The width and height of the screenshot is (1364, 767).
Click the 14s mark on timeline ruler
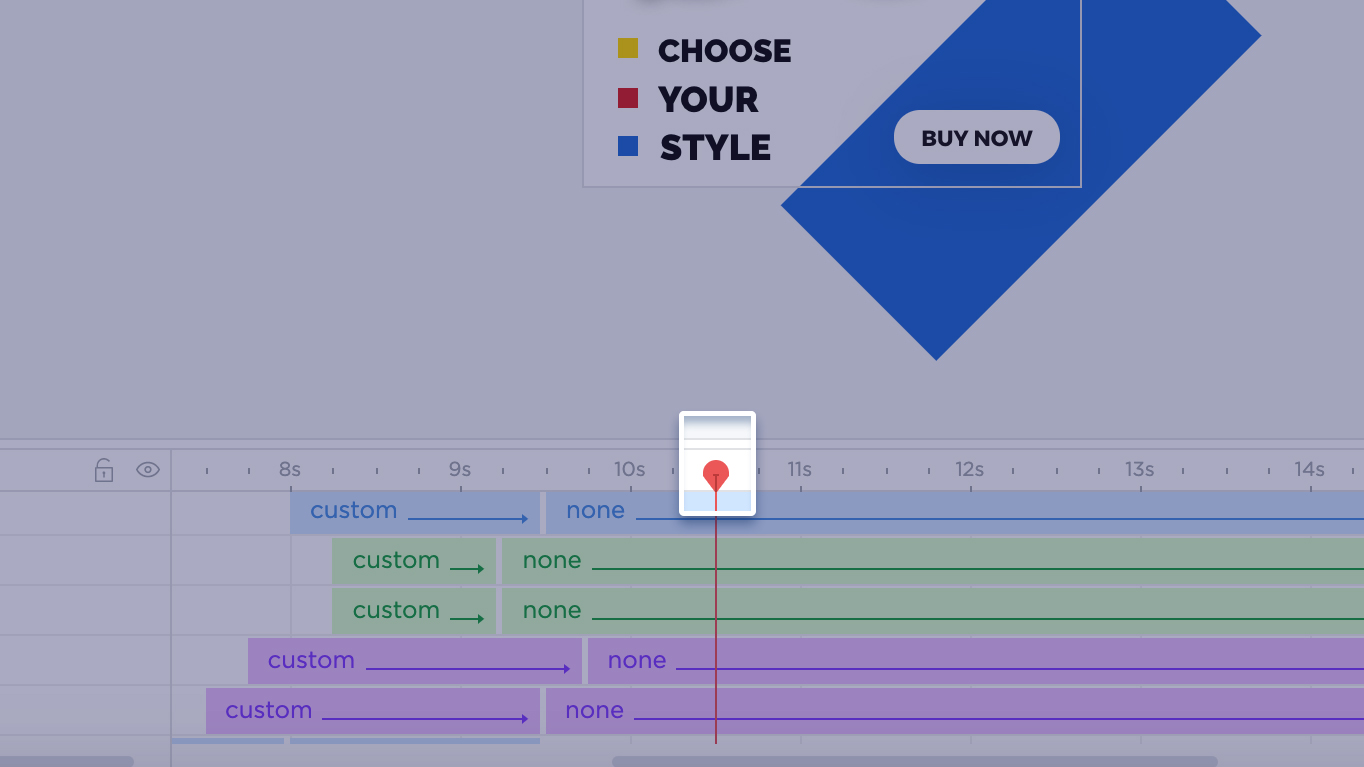coord(1310,469)
